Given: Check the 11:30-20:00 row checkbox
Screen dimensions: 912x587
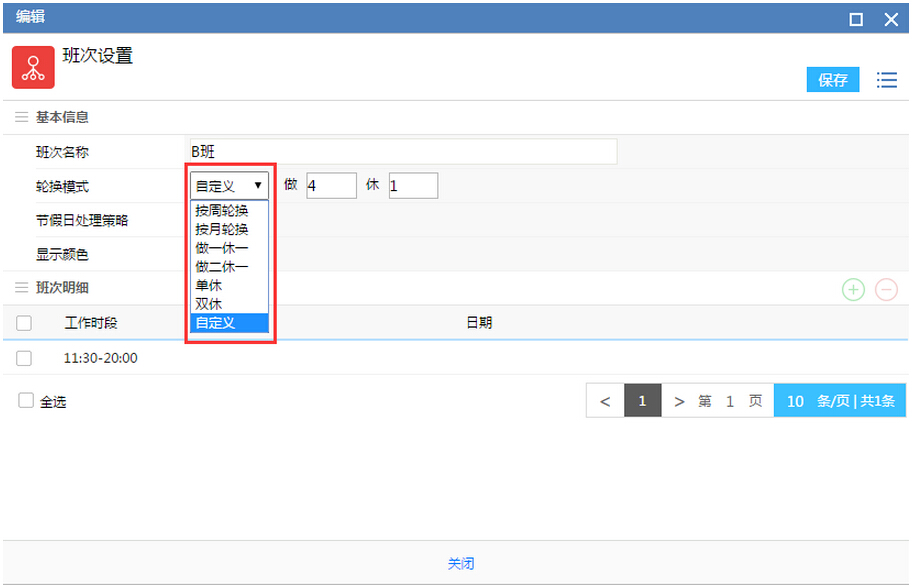Looking at the screenshot, I should point(24,358).
